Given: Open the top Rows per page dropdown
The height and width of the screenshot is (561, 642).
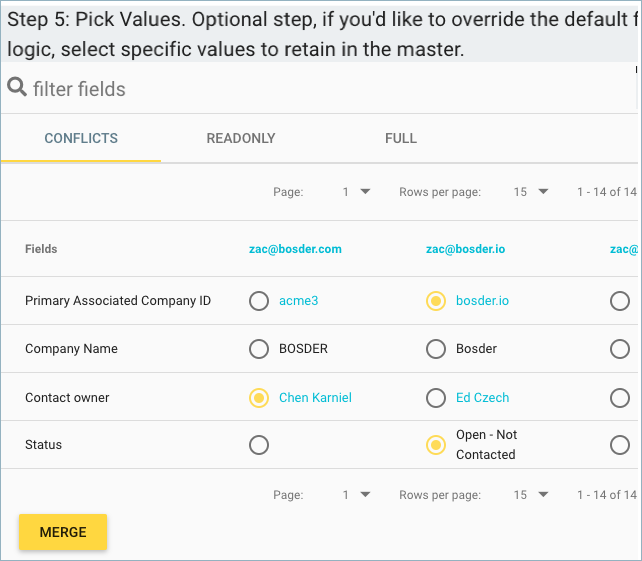Looking at the screenshot, I should pos(531,192).
